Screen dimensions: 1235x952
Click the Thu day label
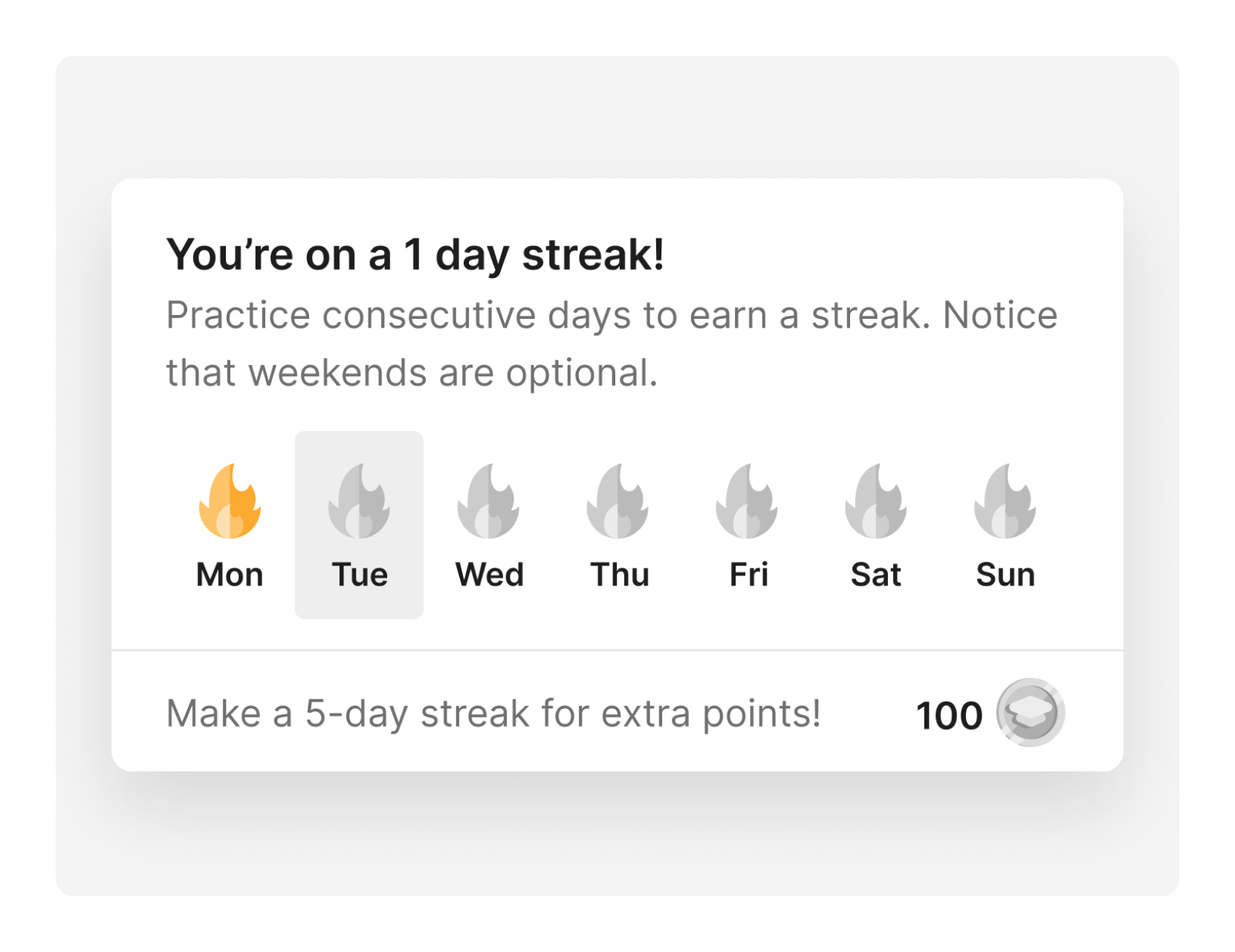(x=620, y=574)
